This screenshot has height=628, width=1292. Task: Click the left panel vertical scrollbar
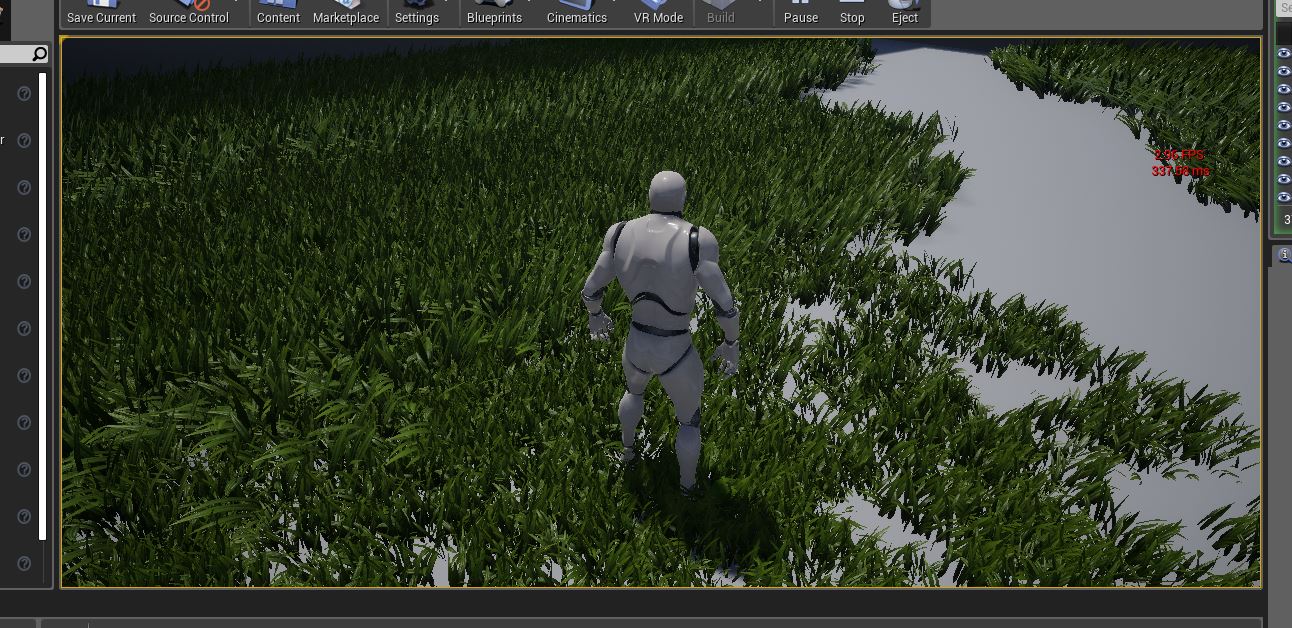[x=43, y=300]
